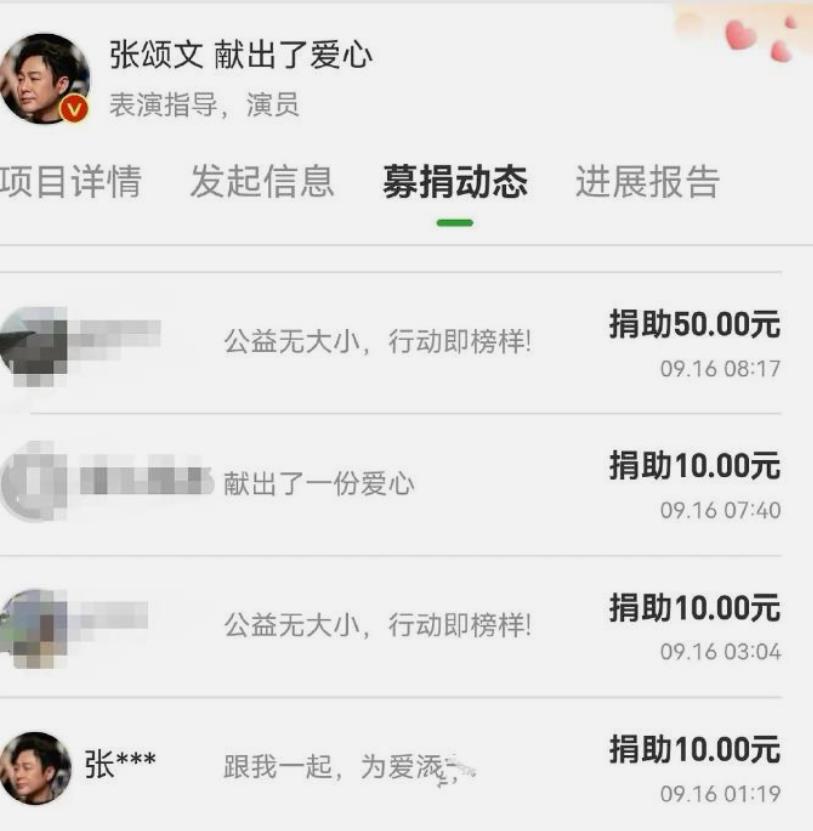Open the 捐助50.00元 donation entry
This screenshot has width=813, height=831.
click(695, 324)
